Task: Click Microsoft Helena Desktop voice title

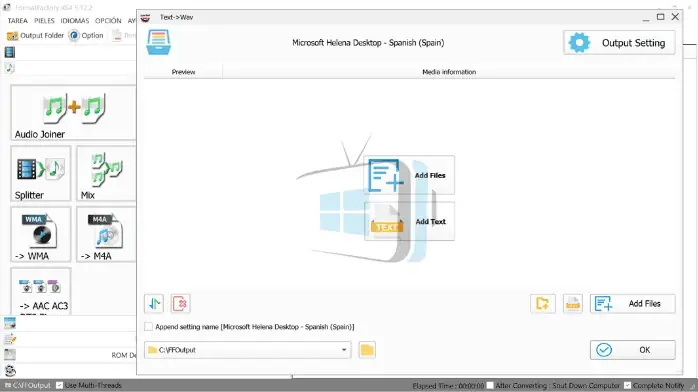Action: 368,43
